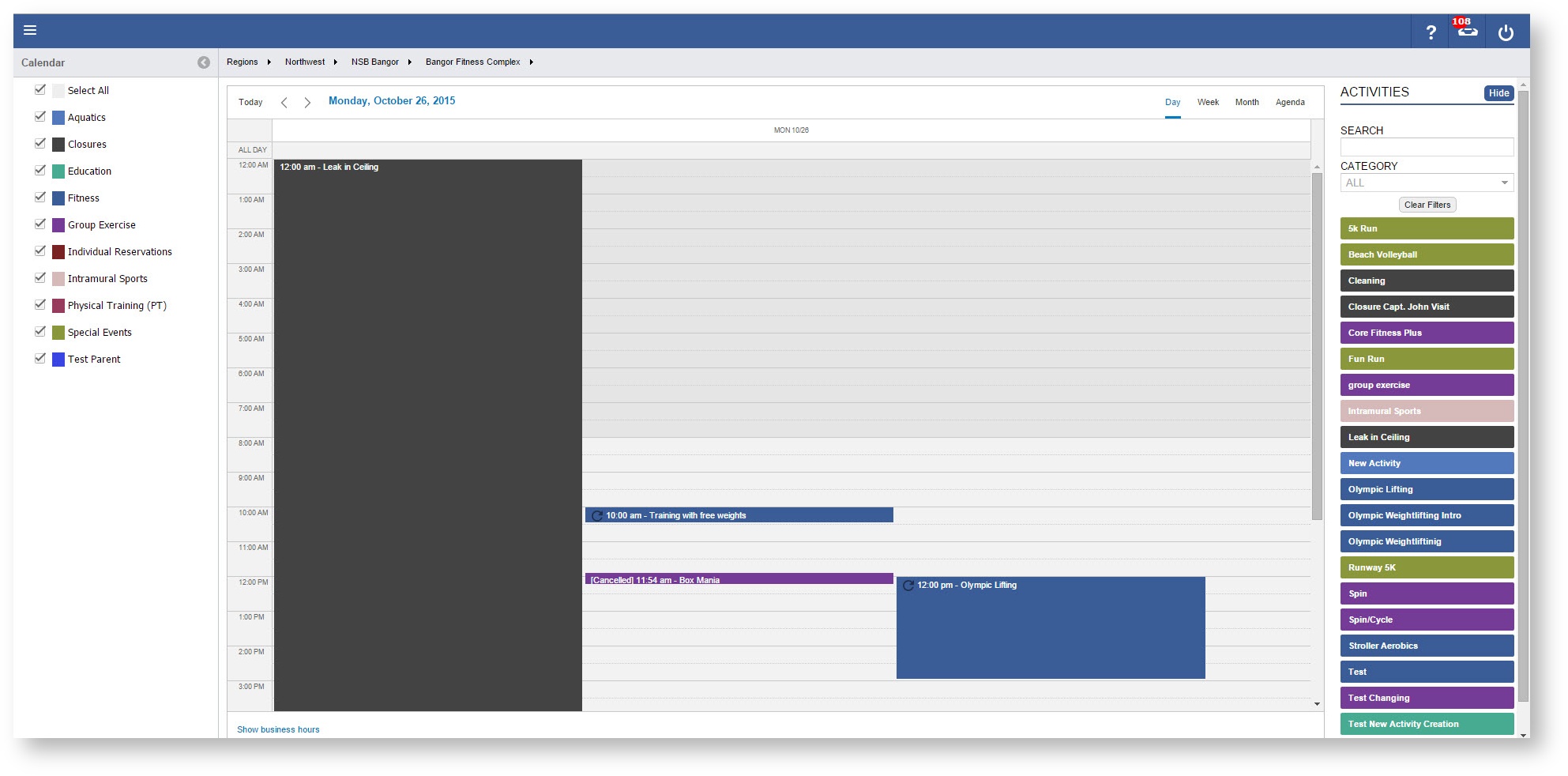The height and width of the screenshot is (776, 1568).
Task: Switch to Week view tab
Action: (x=1207, y=103)
